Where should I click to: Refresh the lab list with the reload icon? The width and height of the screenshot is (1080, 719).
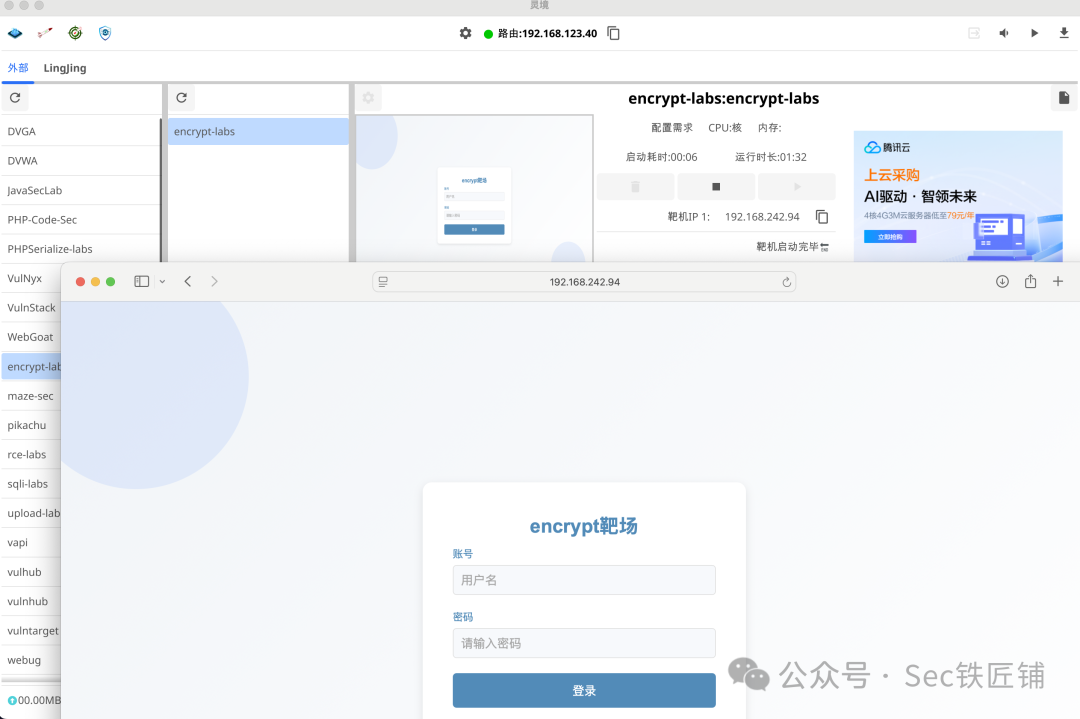click(14, 97)
